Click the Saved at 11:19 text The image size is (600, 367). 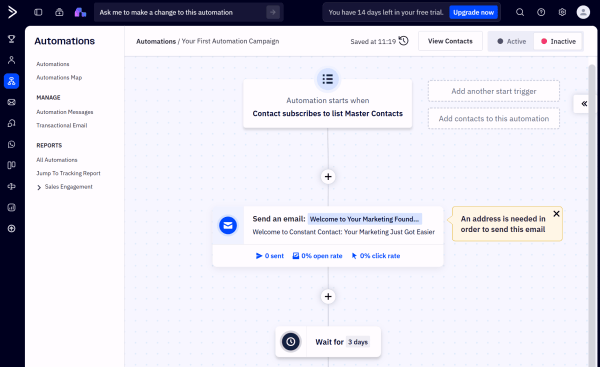click(x=373, y=41)
